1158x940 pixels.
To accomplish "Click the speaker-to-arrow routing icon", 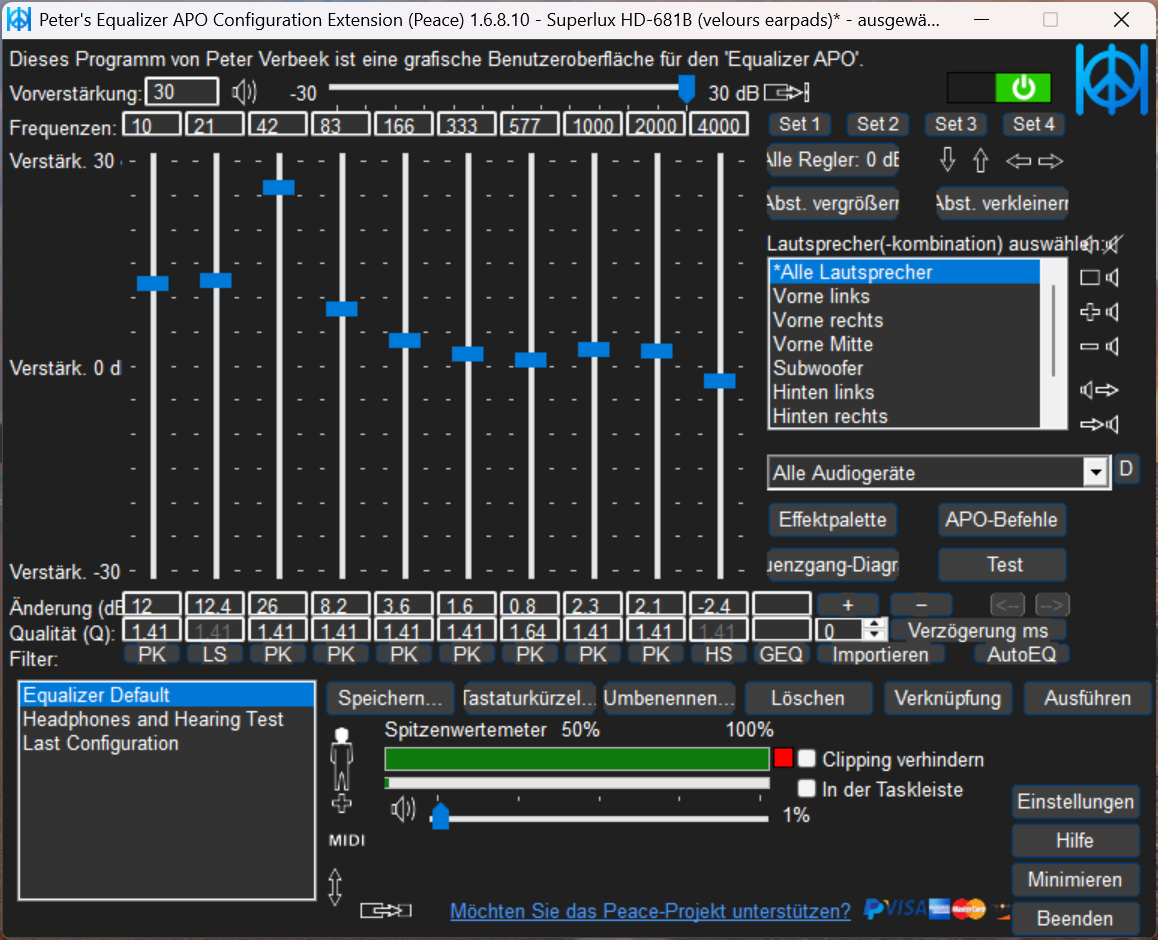I will click(x=1099, y=389).
